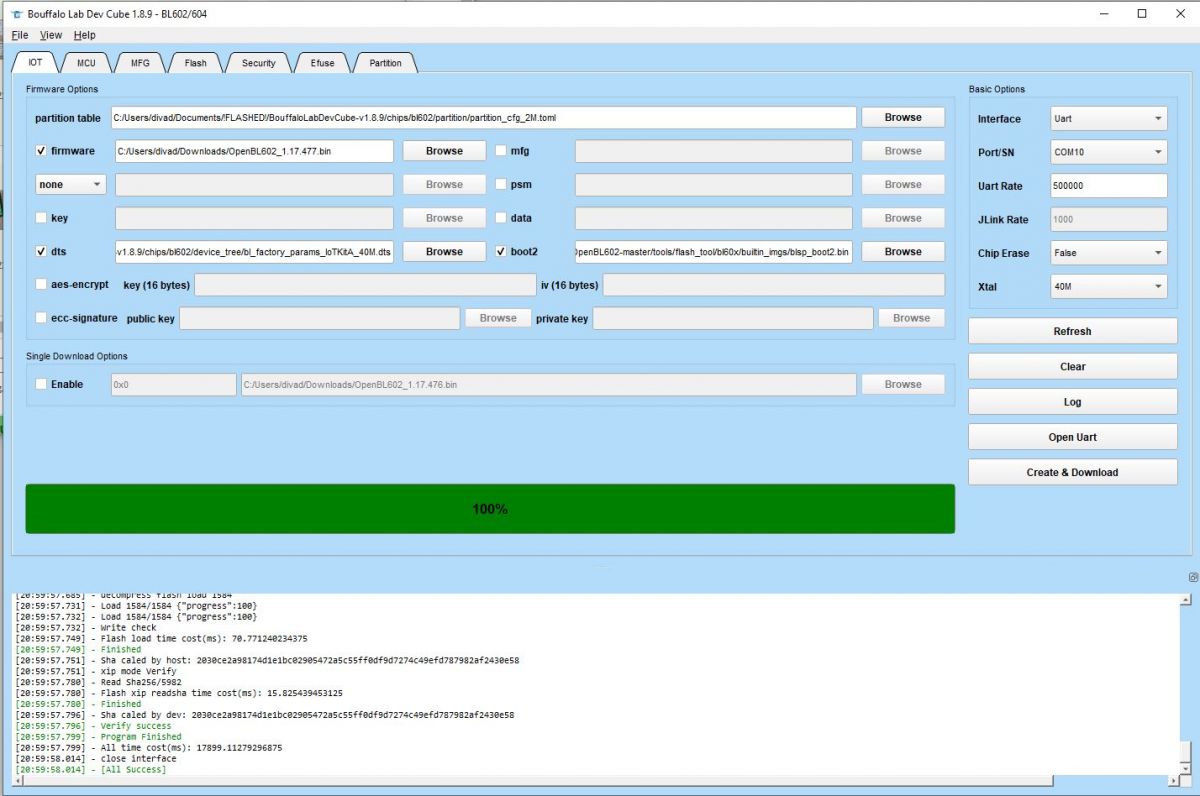Open the Partition tab
Viewport: 1200px width, 796px height.
point(386,63)
